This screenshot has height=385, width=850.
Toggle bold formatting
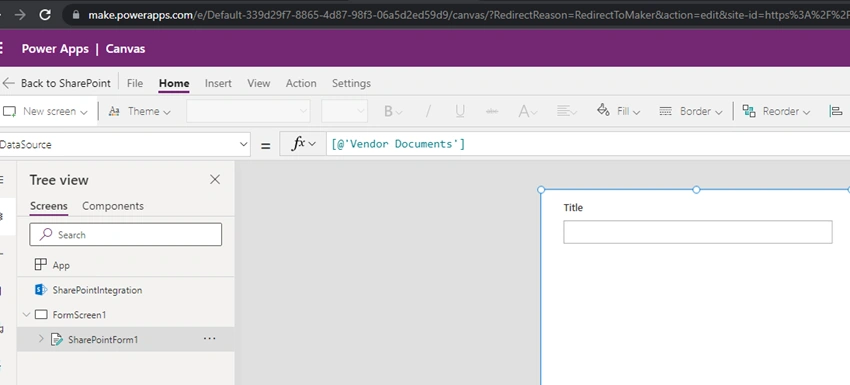pos(393,112)
